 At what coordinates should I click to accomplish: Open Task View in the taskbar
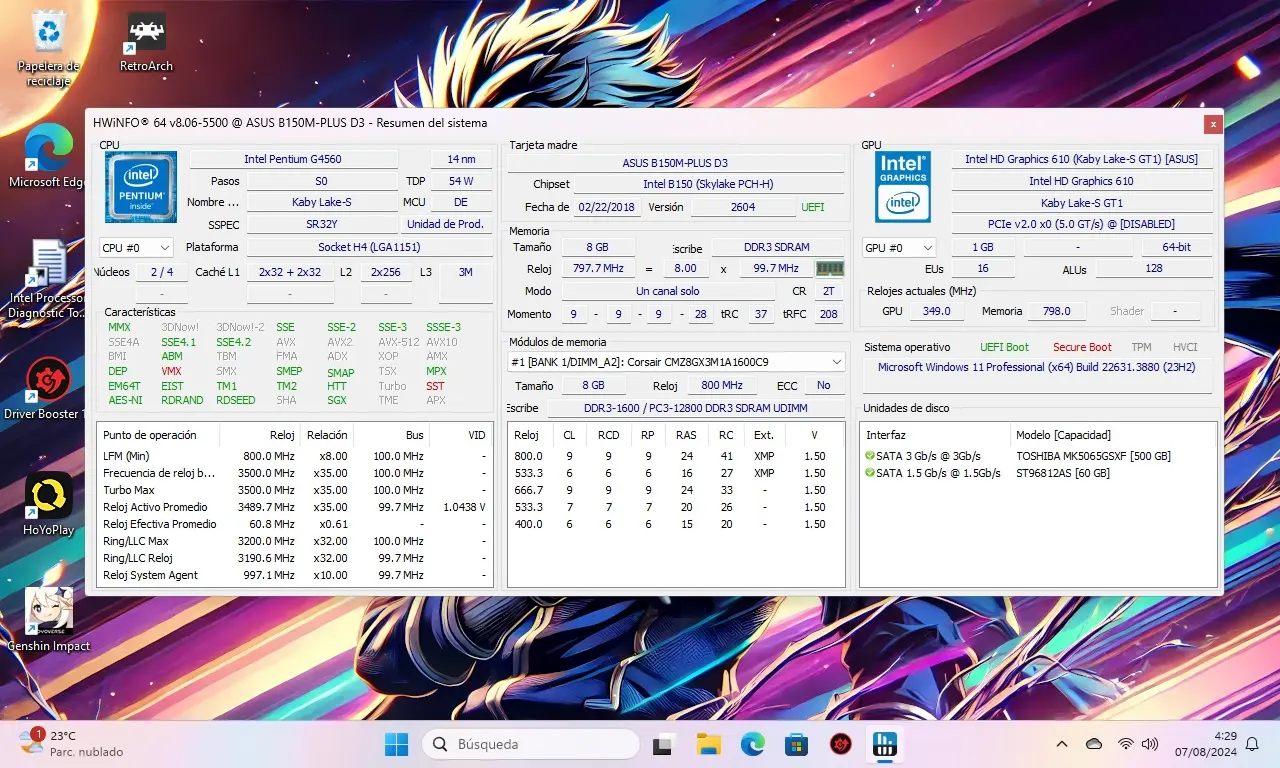coord(662,744)
